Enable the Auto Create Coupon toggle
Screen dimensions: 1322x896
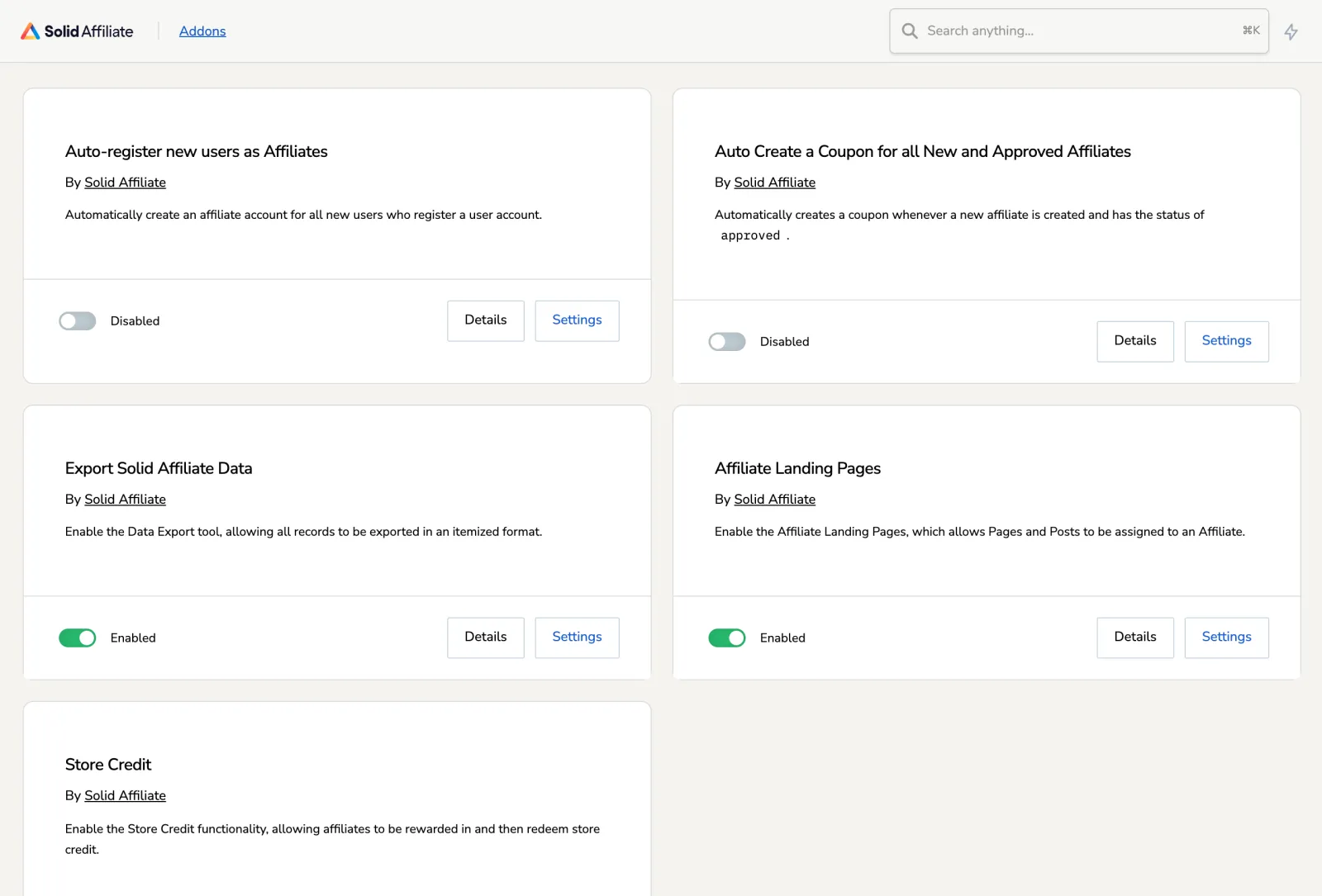tap(727, 341)
